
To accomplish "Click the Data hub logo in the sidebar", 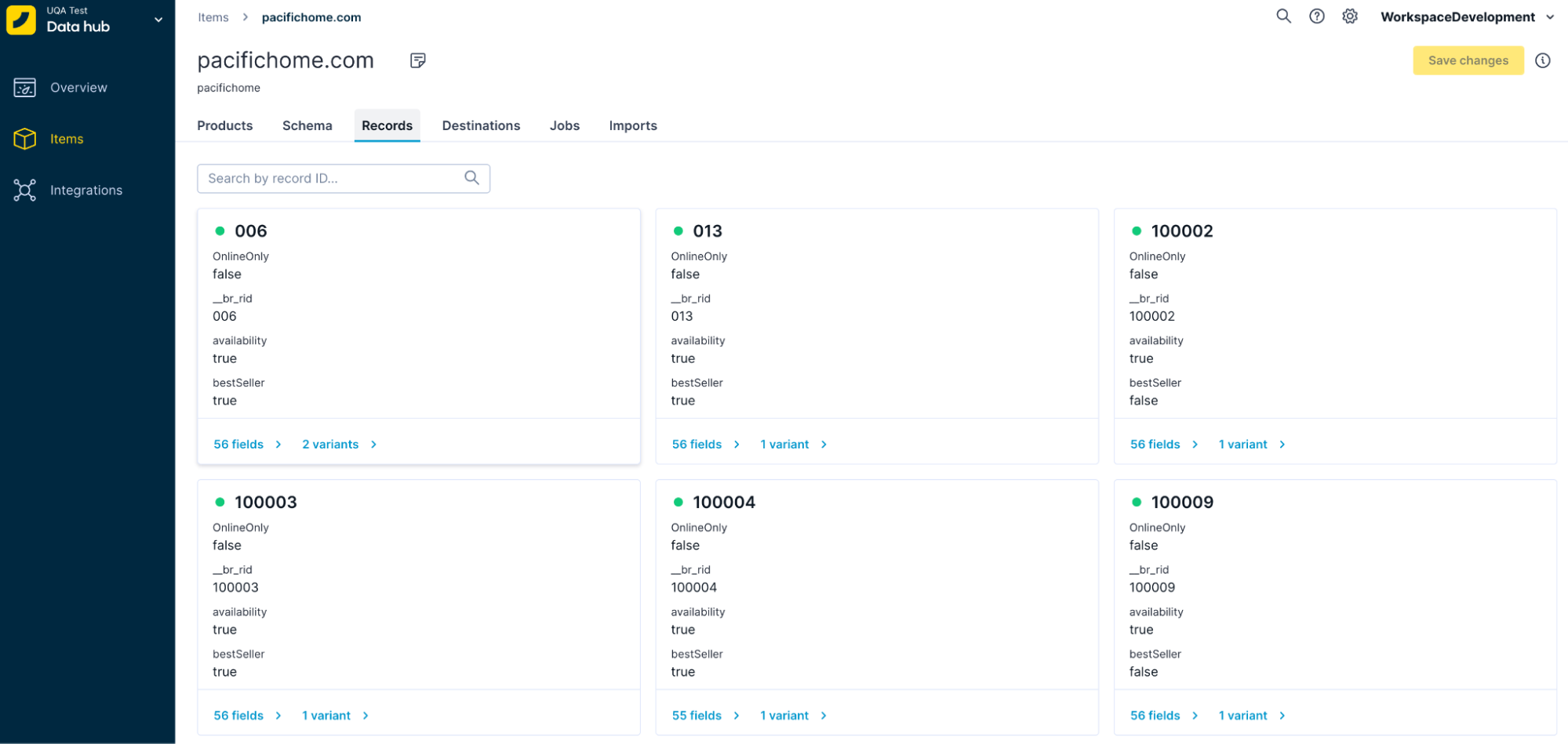I will (x=23, y=19).
